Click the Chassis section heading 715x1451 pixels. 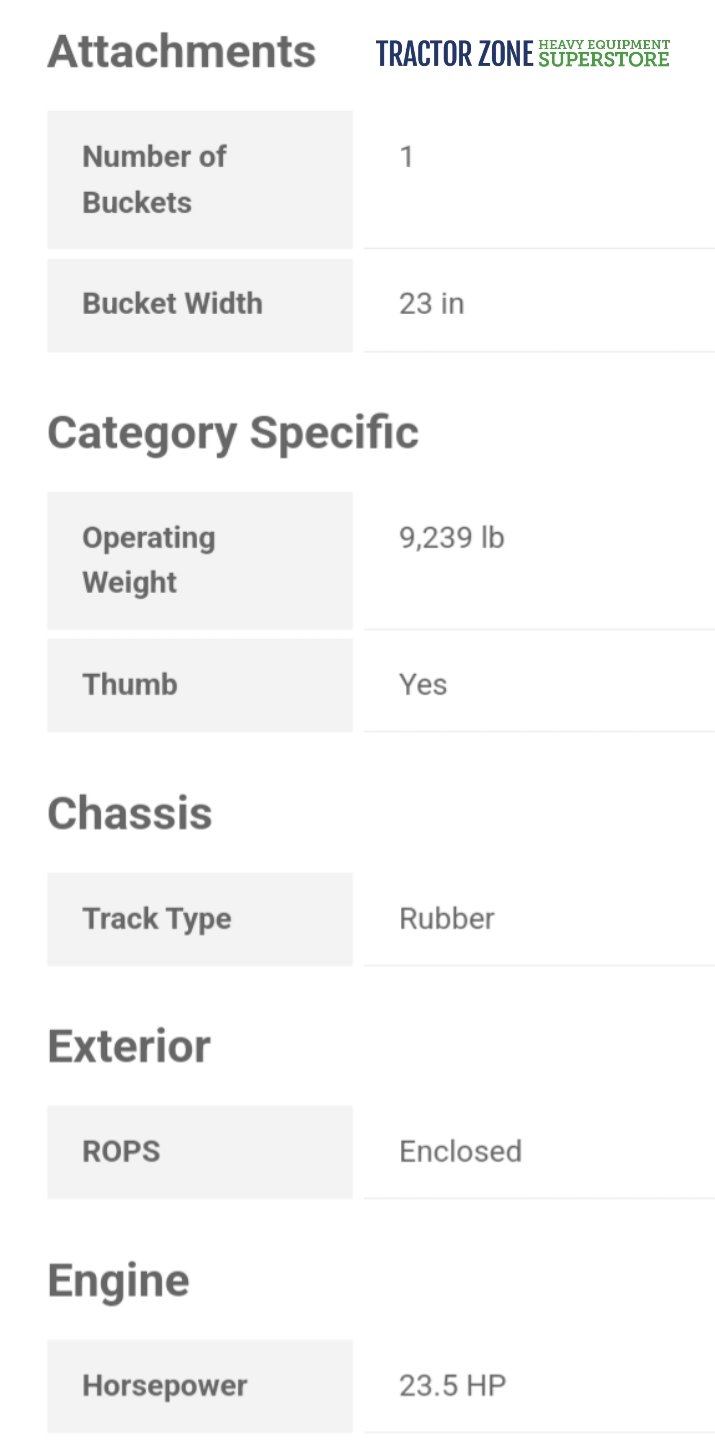coord(130,813)
